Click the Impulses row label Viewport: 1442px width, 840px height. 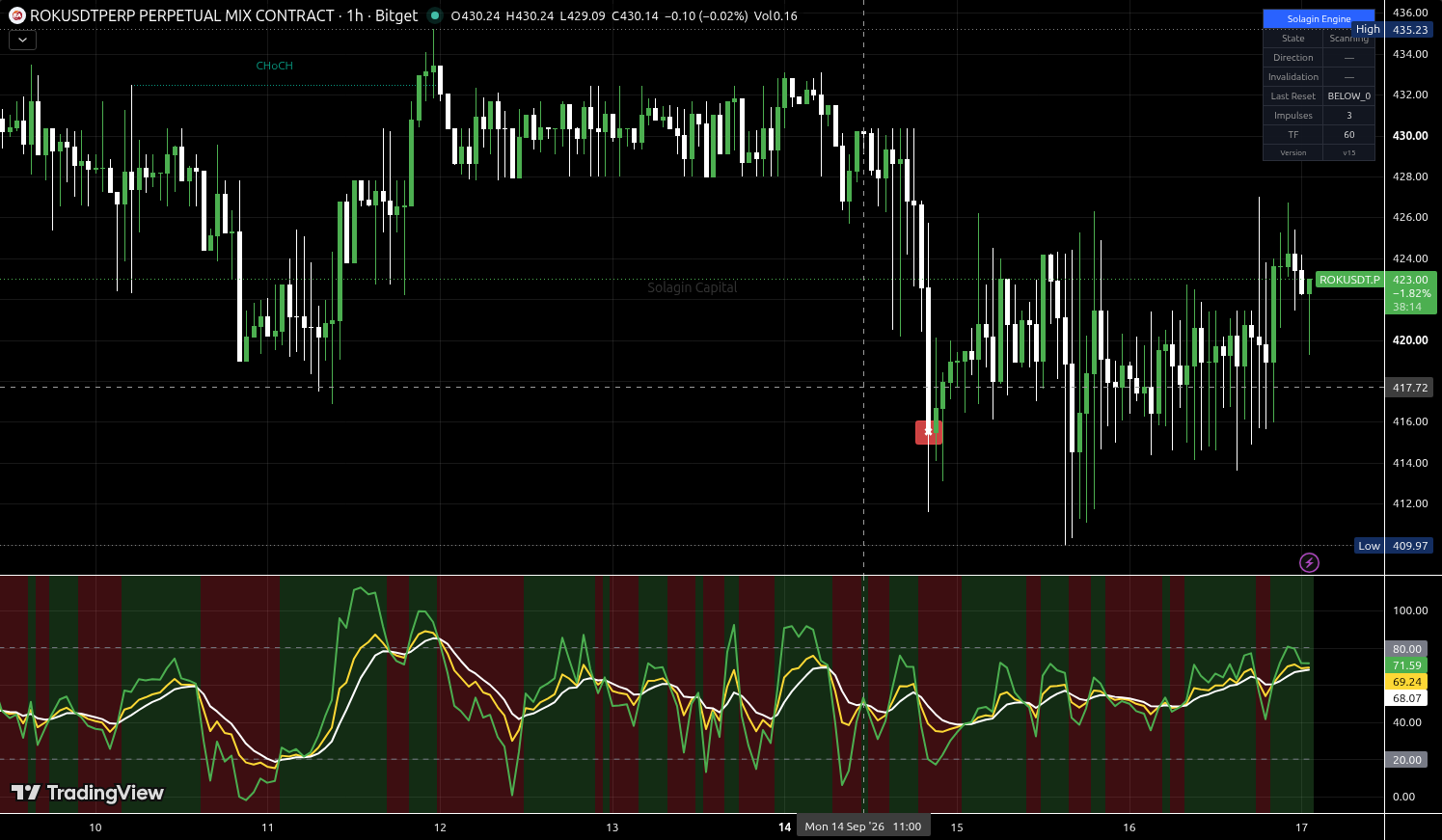coord(1292,116)
